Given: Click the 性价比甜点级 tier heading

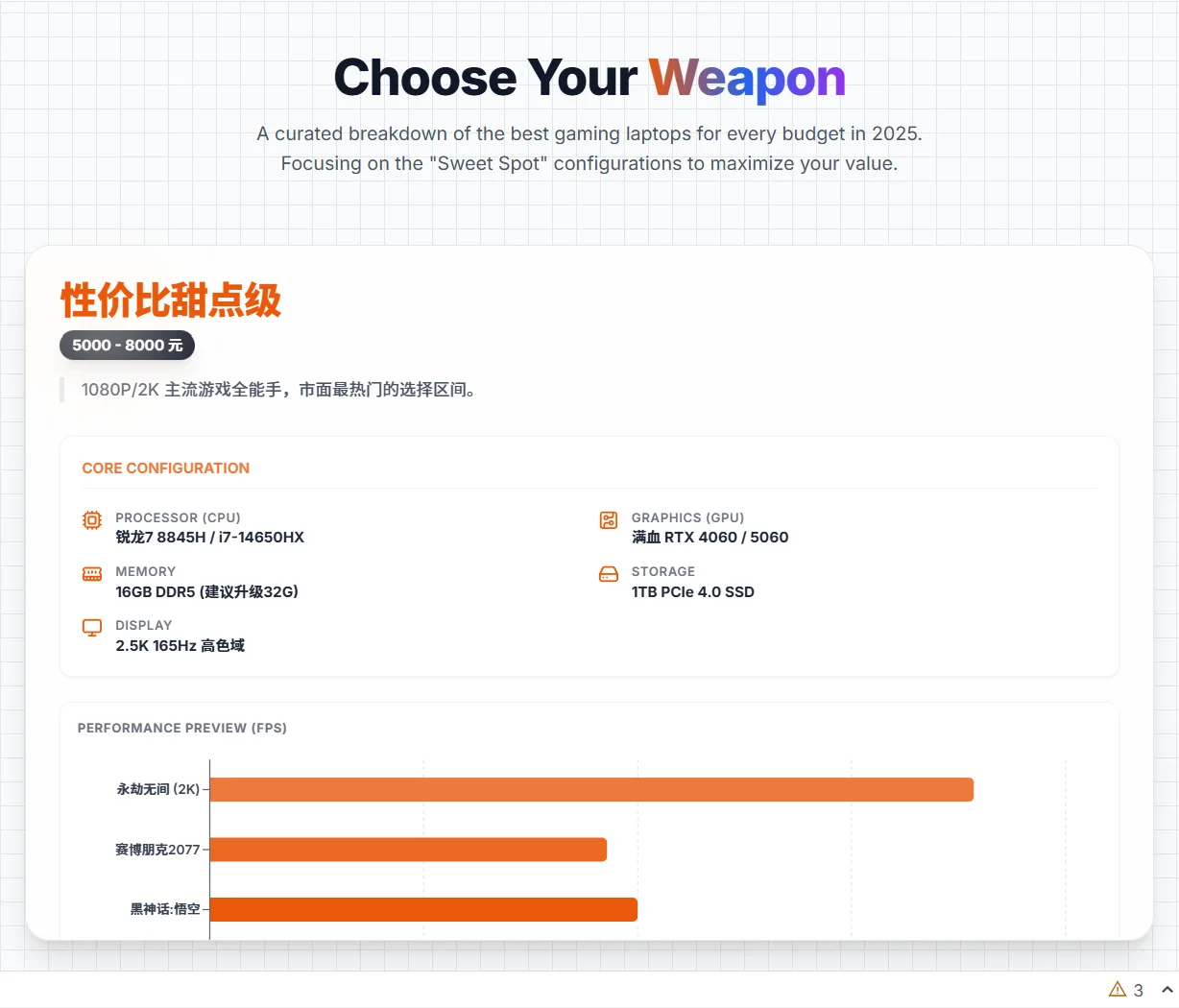Looking at the screenshot, I should point(171,300).
